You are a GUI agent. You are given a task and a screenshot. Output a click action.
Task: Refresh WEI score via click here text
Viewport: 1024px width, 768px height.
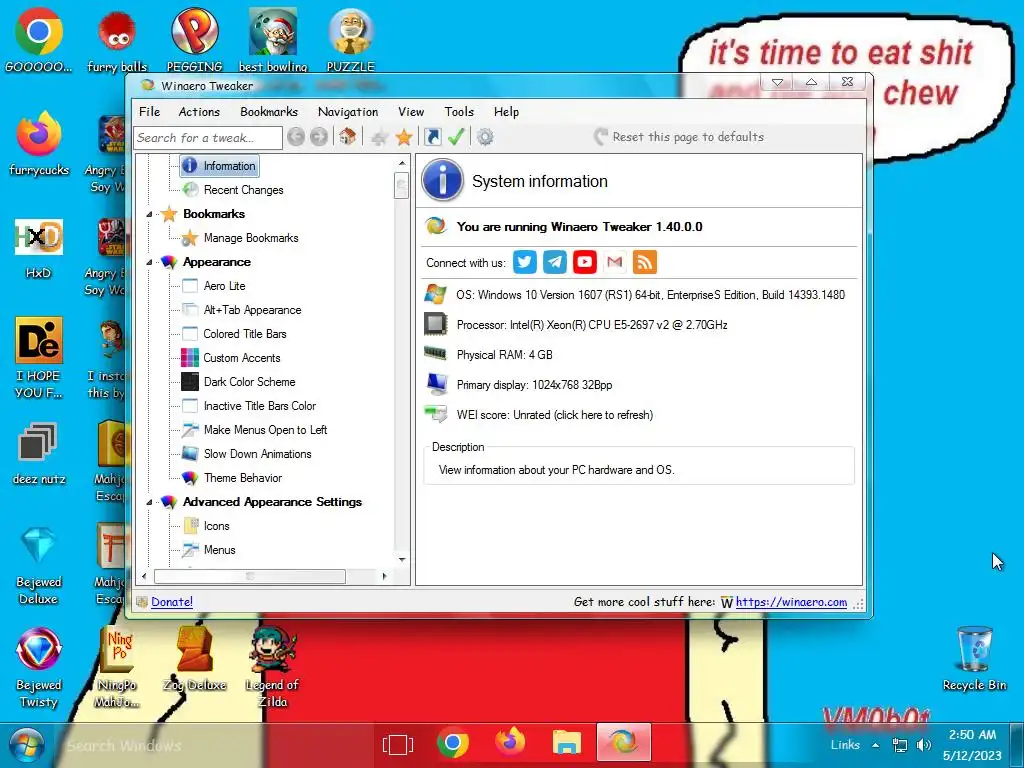click(x=603, y=415)
